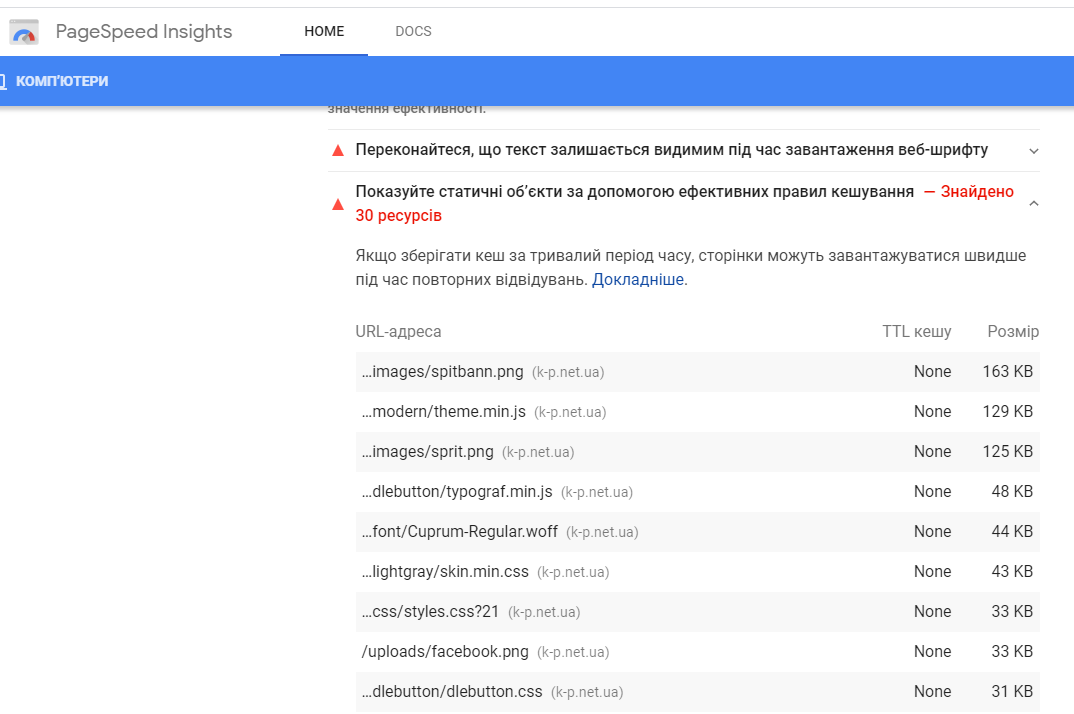Click the dlebutton/typograf.min.js entry

click(x=457, y=492)
